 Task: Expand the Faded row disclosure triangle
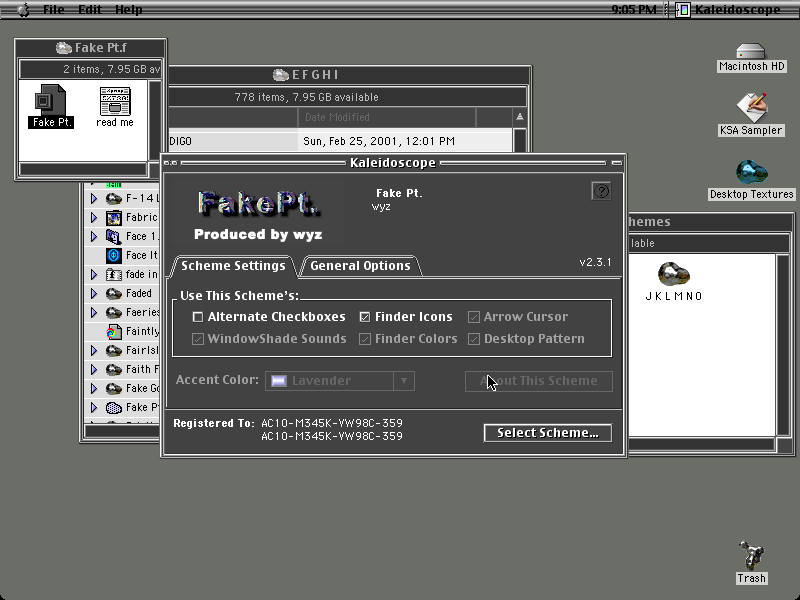(x=94, y=293)
